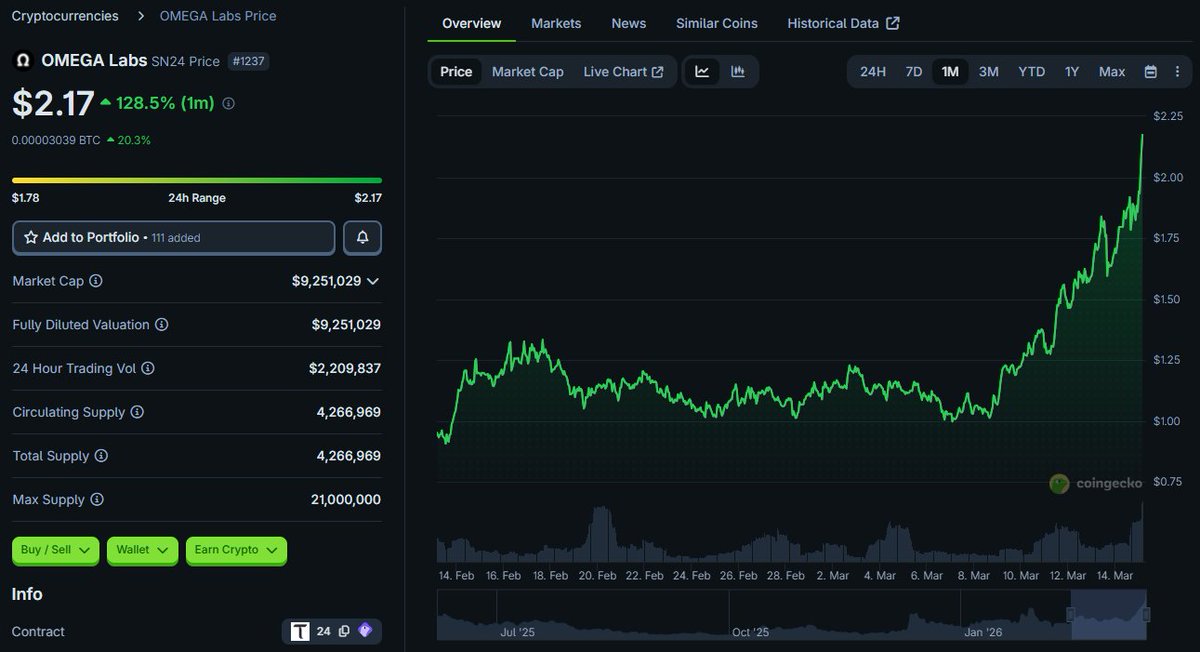Set chart range to 1M
This screenshot has height=652, width=1200.
click(950, 72)
